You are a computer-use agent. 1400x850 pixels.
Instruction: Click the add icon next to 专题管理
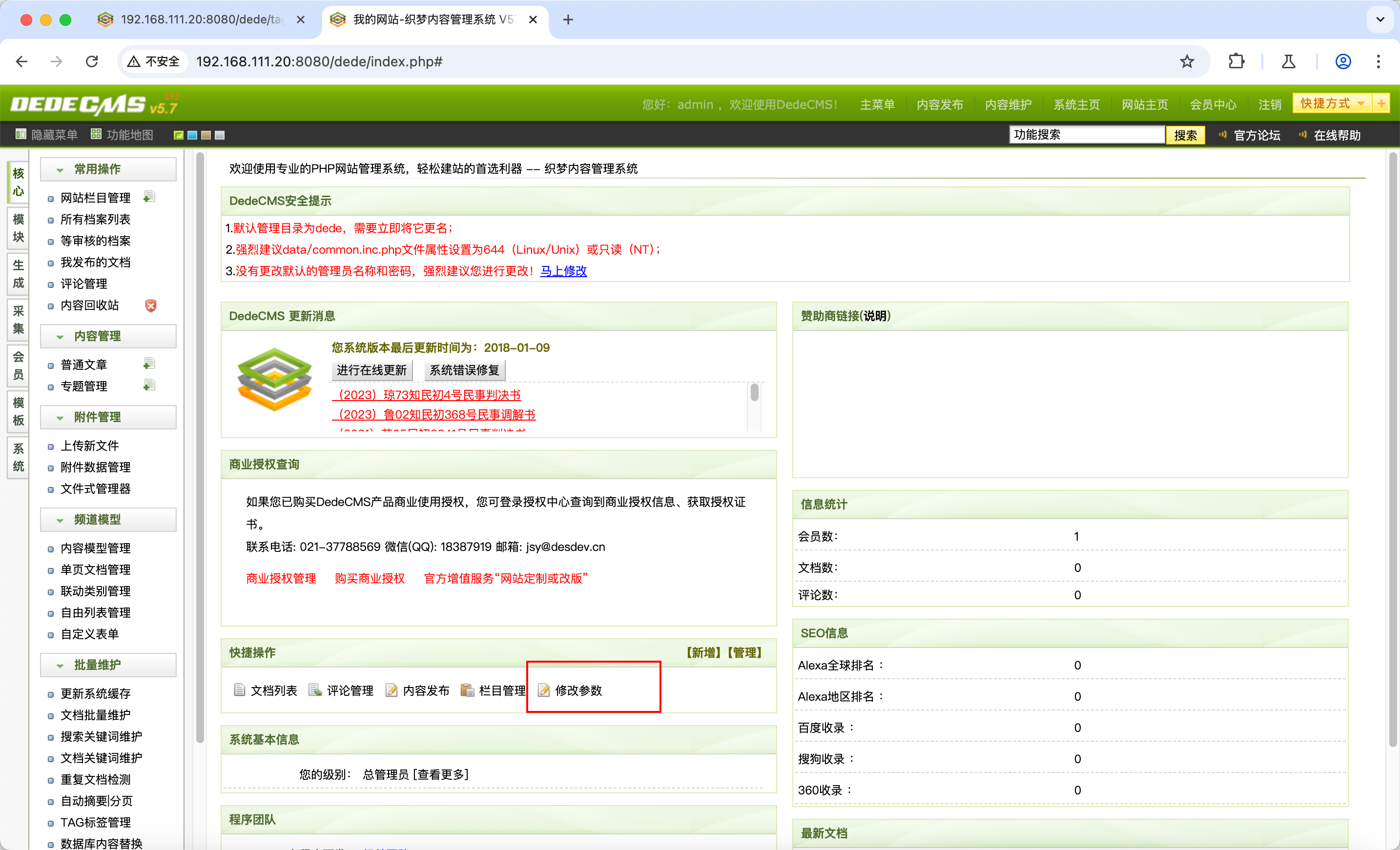click(149, 385)
